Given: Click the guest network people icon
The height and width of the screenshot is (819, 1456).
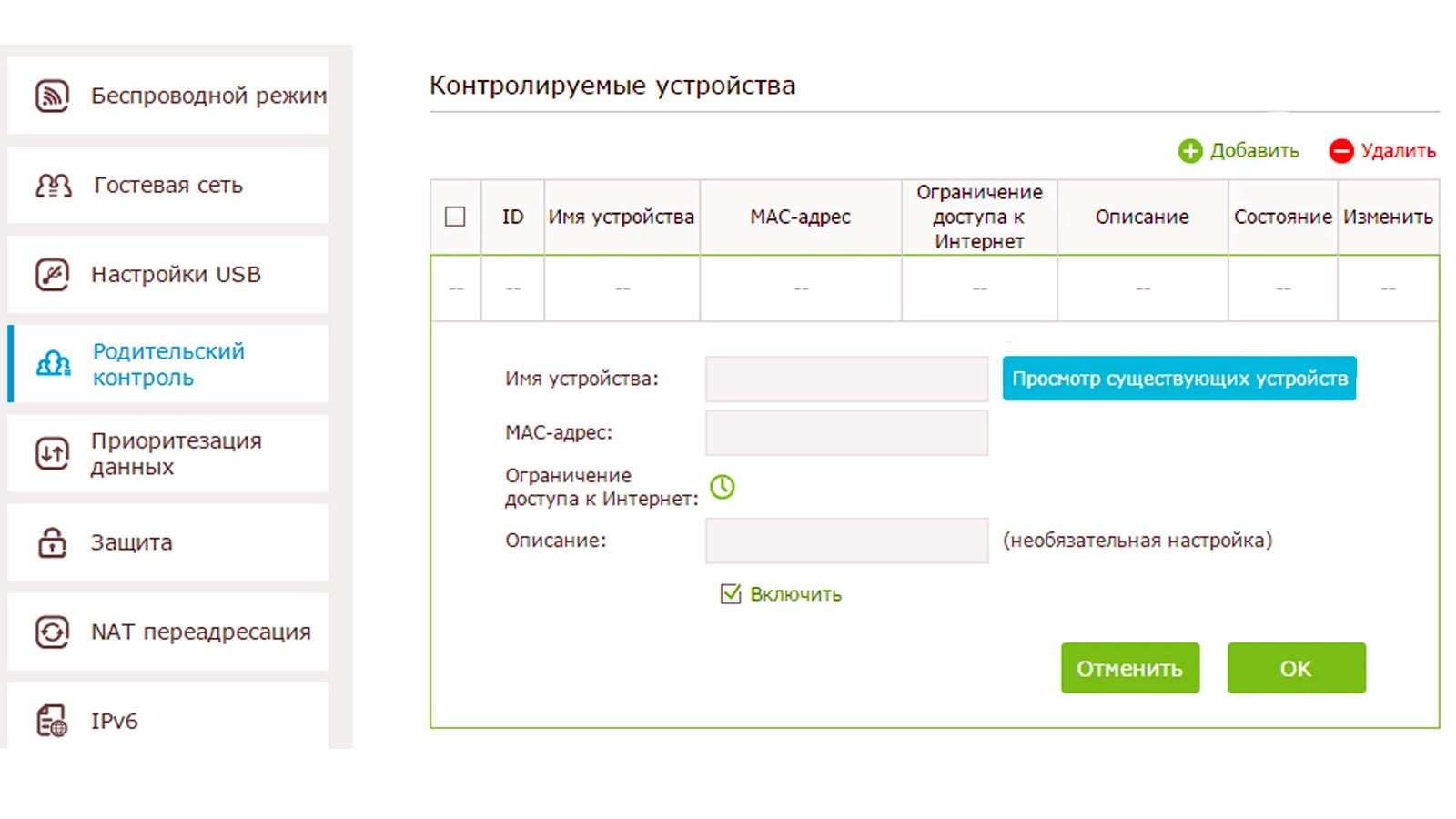Looking at the screenshot, I should (x=53, y=186).
